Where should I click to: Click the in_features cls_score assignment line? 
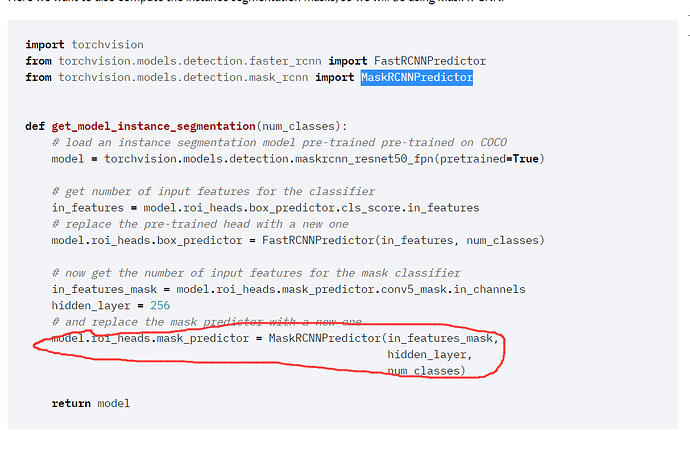(x=265, y=208)
